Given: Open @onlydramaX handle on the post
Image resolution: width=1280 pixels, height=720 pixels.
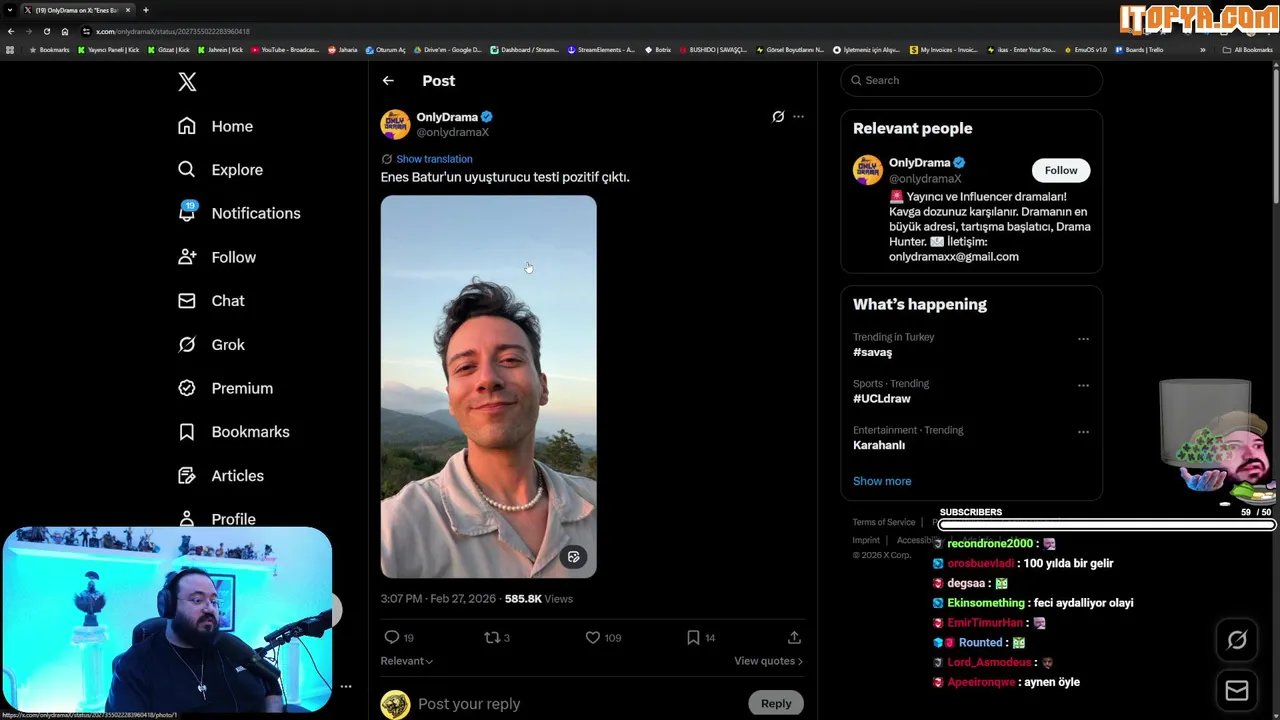Looking at the screenshot, I should click(452, 133).
